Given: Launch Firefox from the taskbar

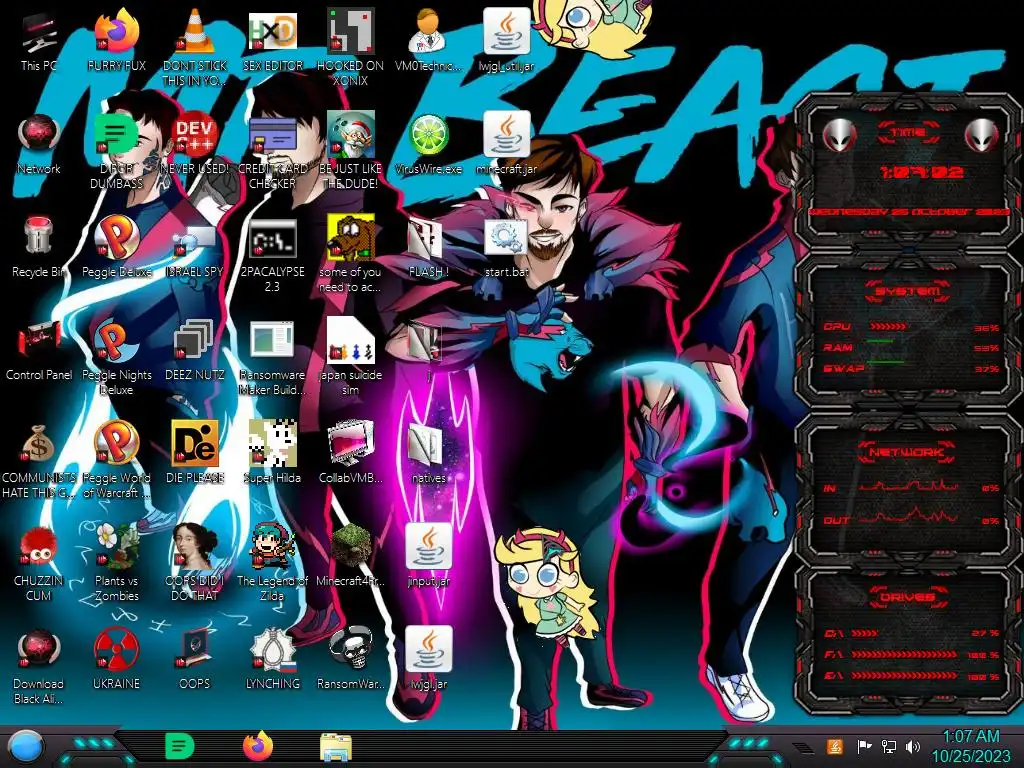Looking at the screenshot, I should click(258, 746).
